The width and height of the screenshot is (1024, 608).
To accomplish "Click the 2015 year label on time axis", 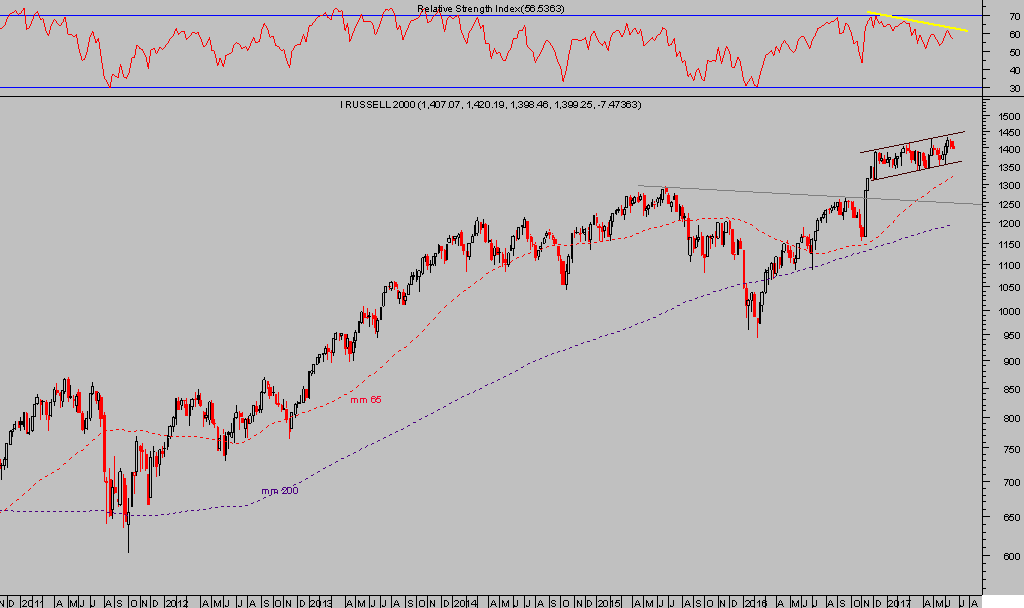I will tap(611, 603).
